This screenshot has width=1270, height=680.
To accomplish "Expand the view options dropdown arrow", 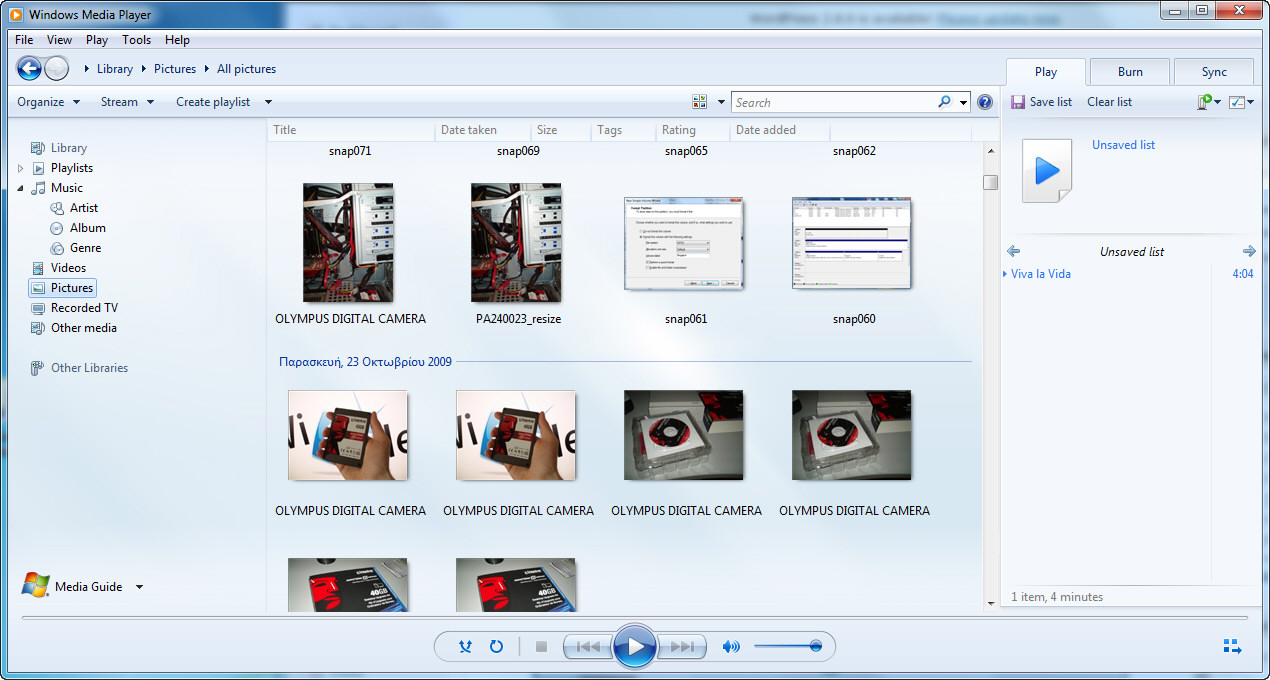I will pyautogui.click(x=720, y=102).
